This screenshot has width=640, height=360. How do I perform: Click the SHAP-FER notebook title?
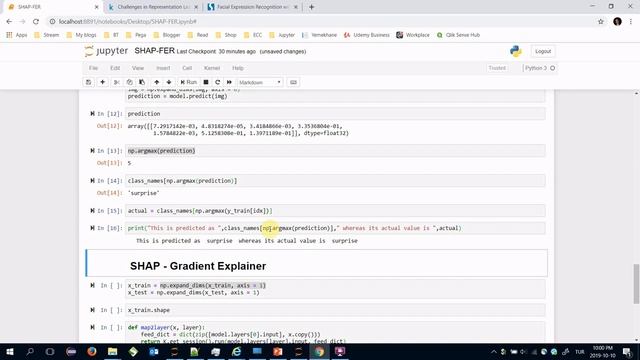[x=154, y=51]
